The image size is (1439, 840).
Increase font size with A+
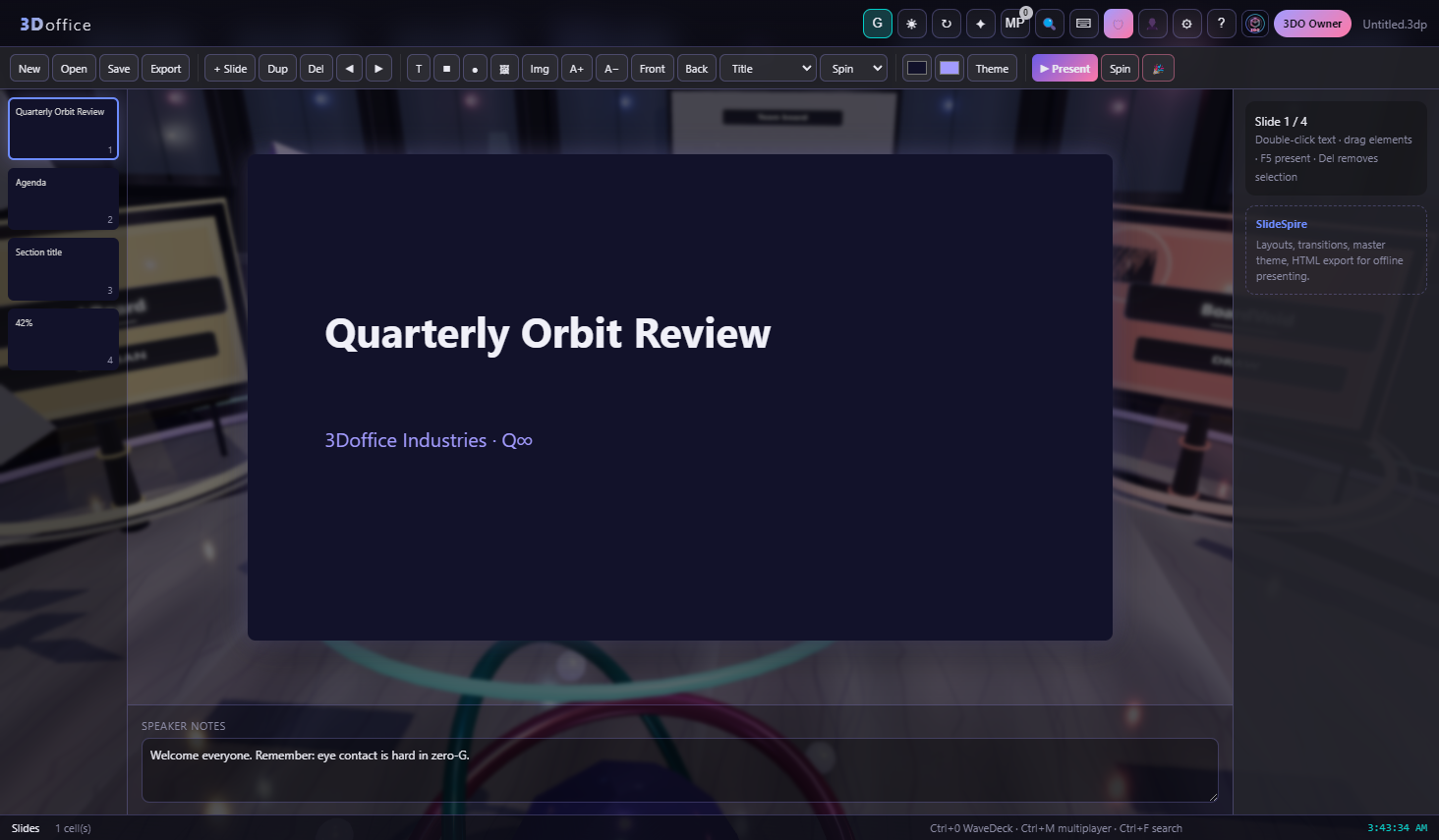[577, 69]
